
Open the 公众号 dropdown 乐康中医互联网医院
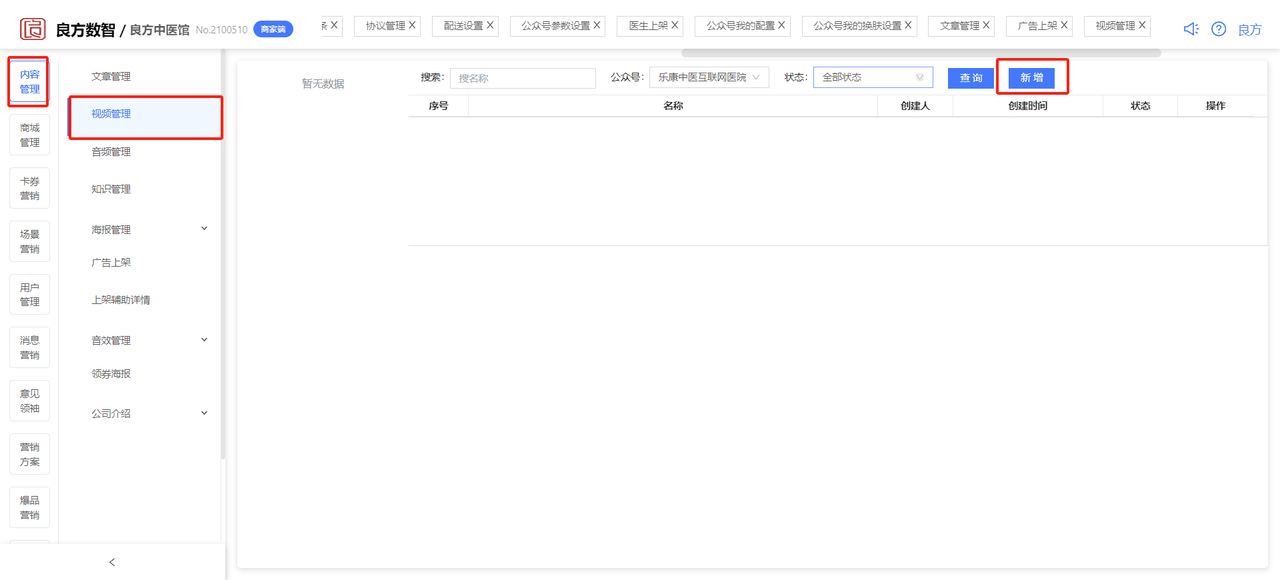pos(709,77)
